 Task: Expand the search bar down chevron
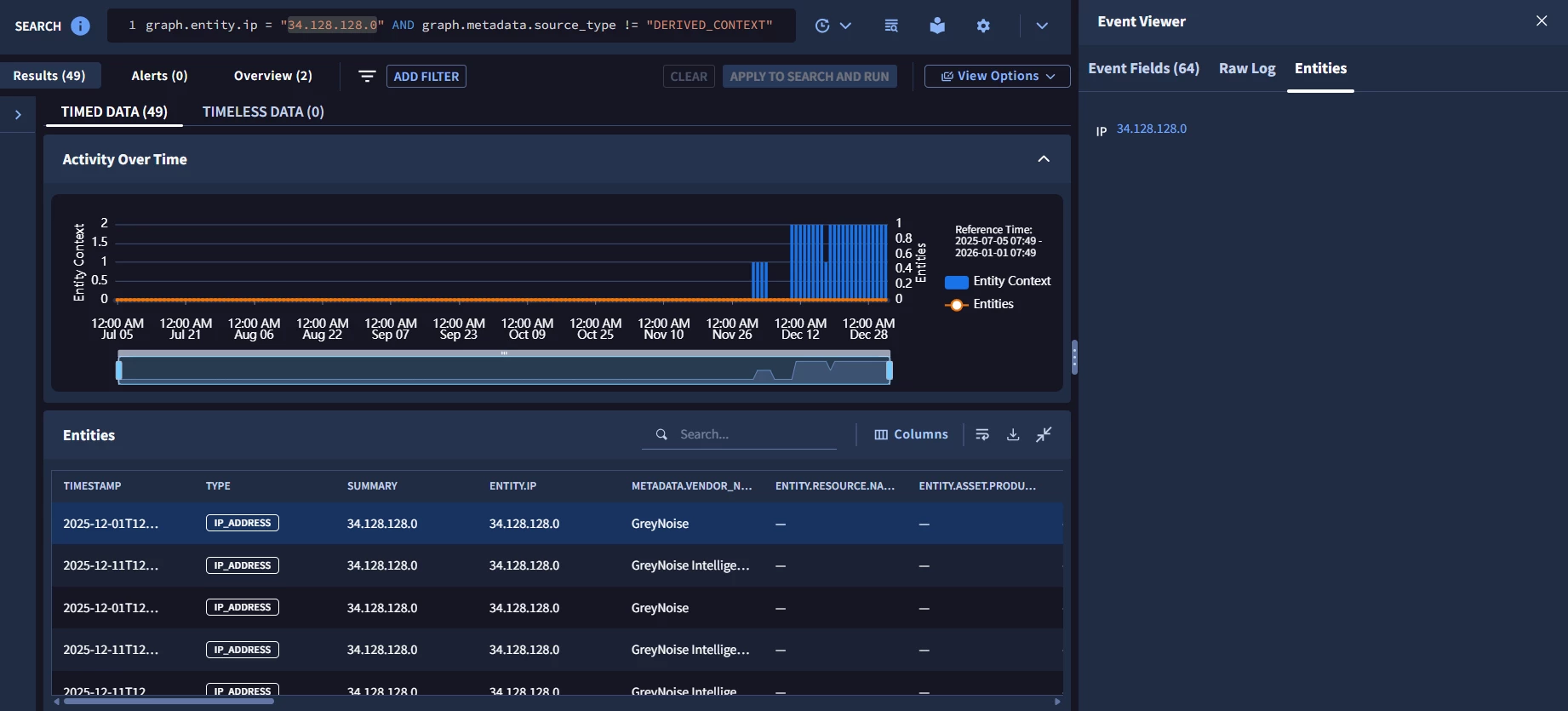1042,26
